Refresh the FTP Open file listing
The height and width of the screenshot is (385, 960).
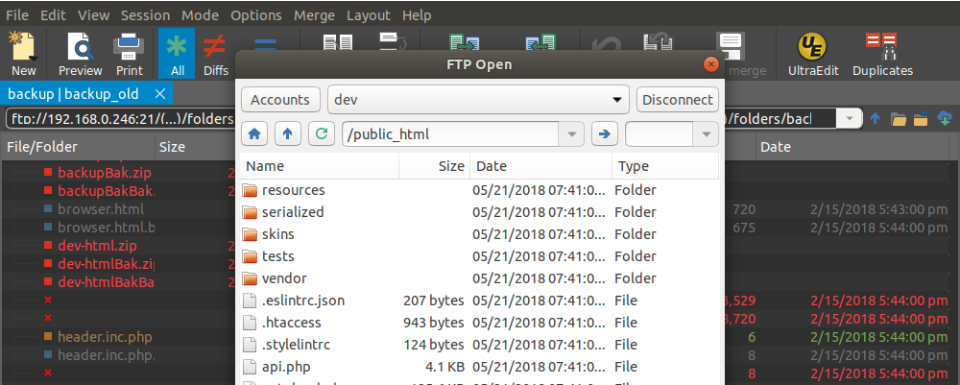pyautogui.click(x=321, y=134)
